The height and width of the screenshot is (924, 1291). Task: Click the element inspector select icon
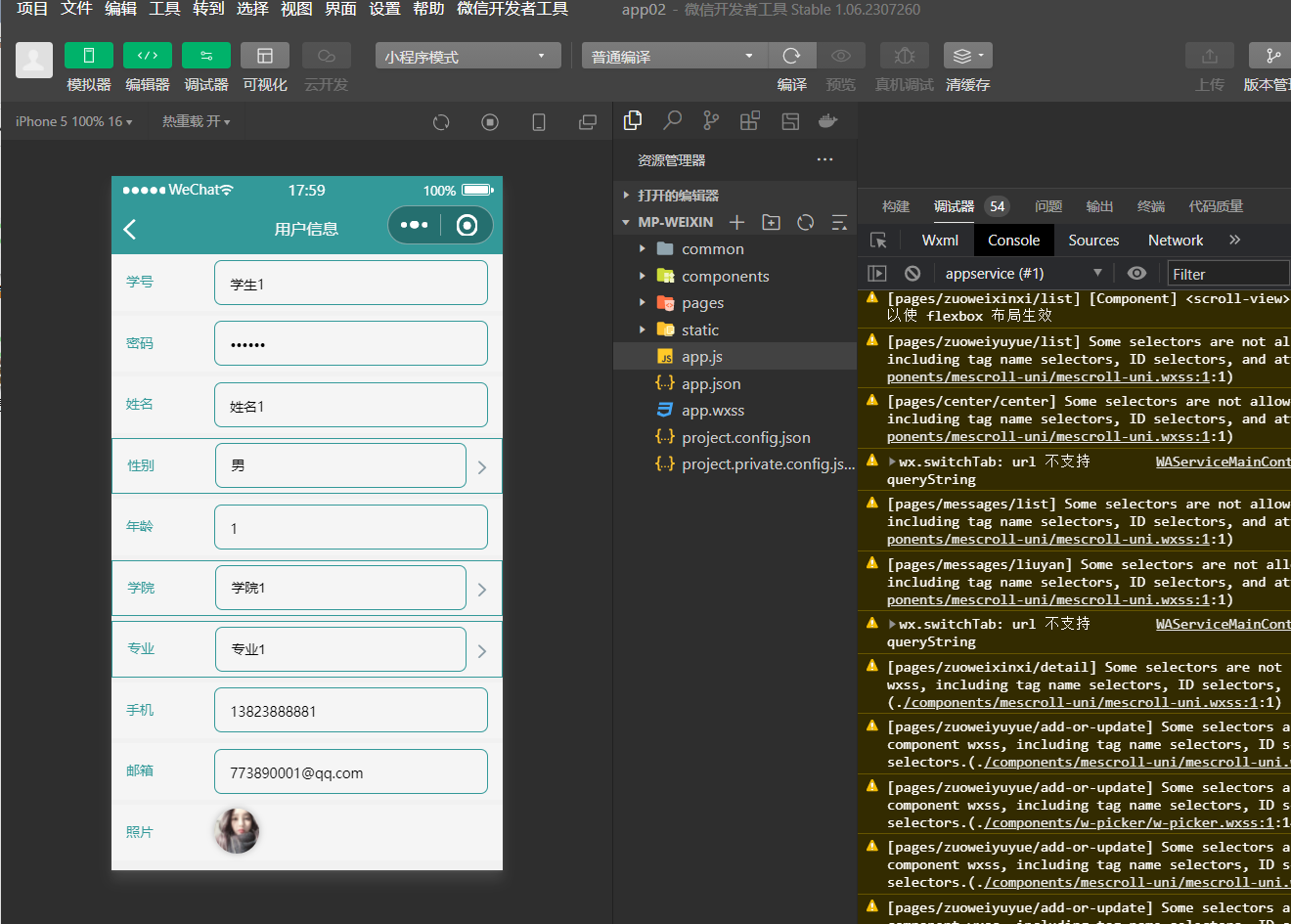pos(878,241)
